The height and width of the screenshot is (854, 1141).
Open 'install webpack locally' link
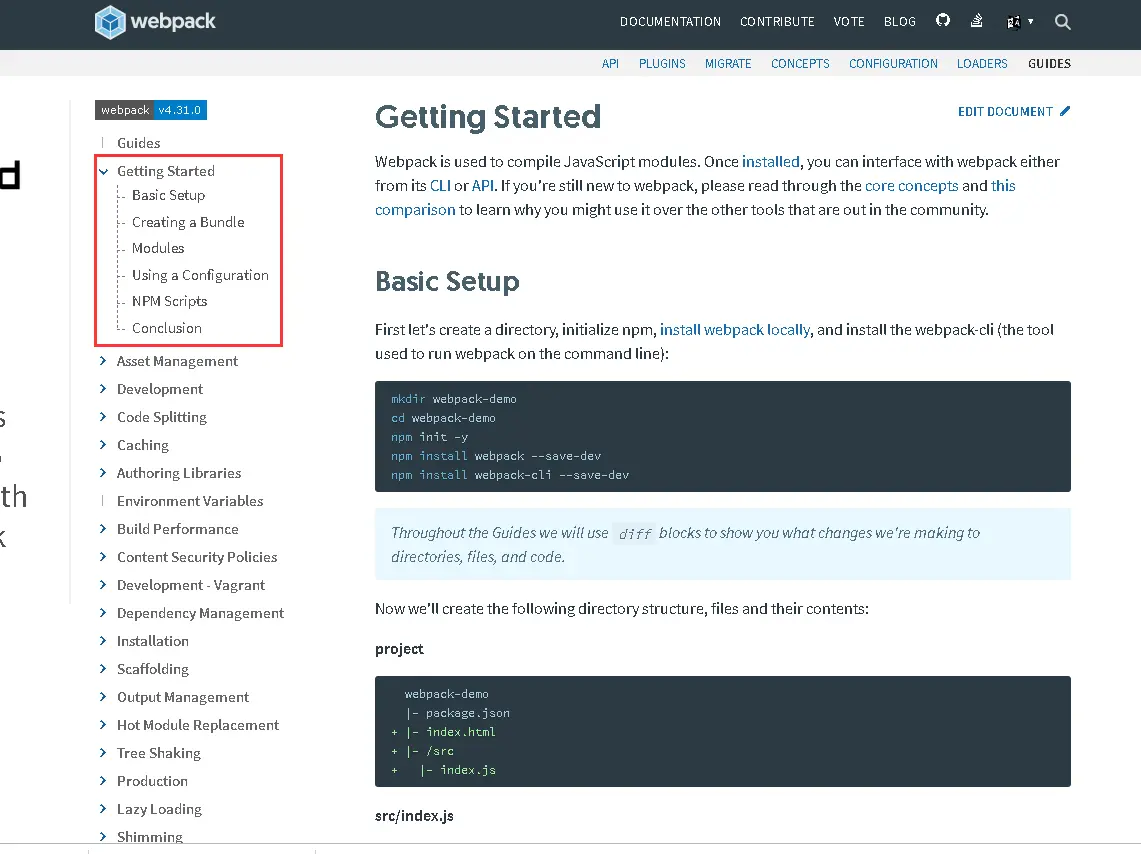pyautogui.click(x=735, y=330)
